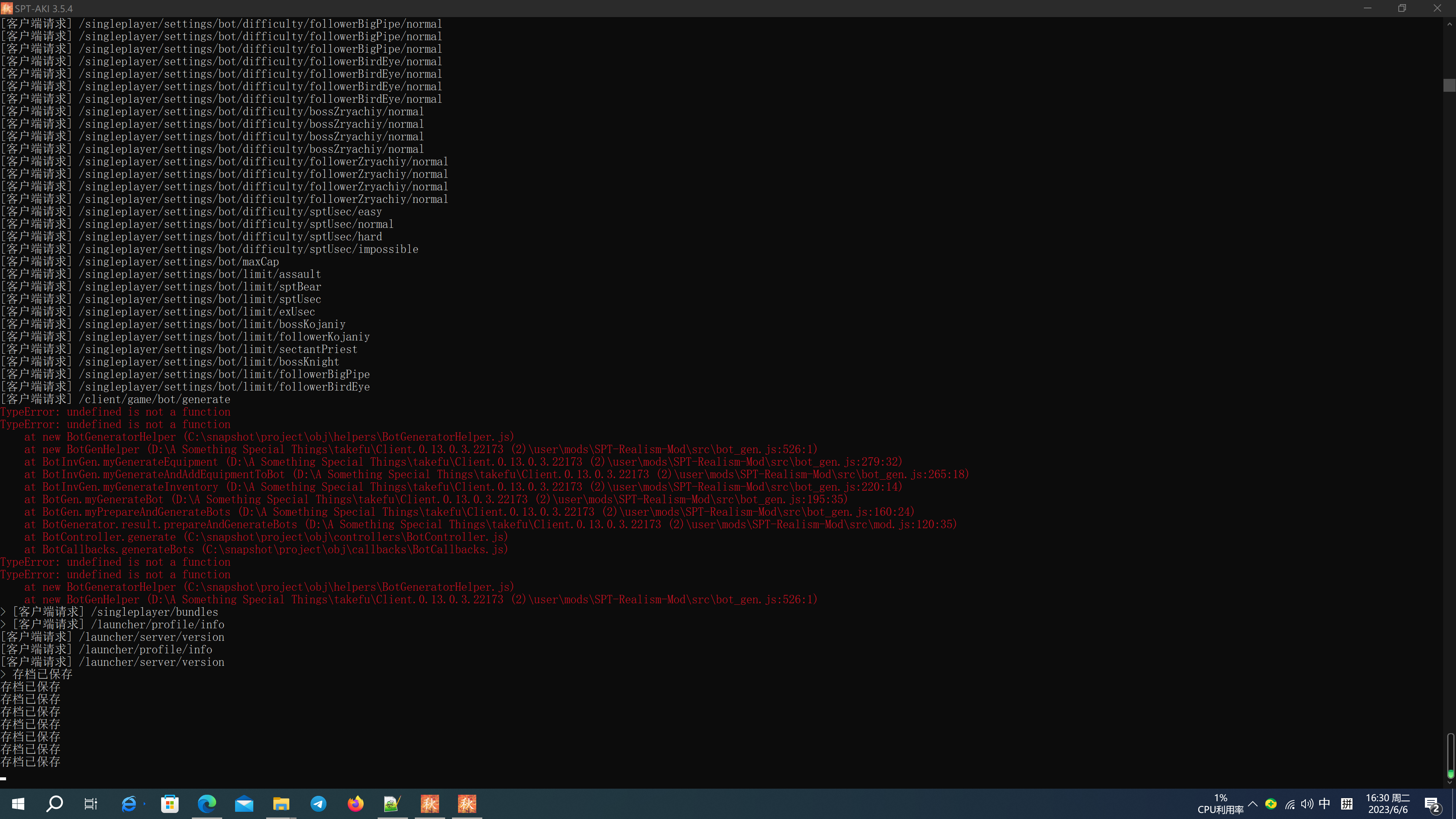Toggle Pinyin IME tray indicator
1456x819 pixels.
[1347, 804]
